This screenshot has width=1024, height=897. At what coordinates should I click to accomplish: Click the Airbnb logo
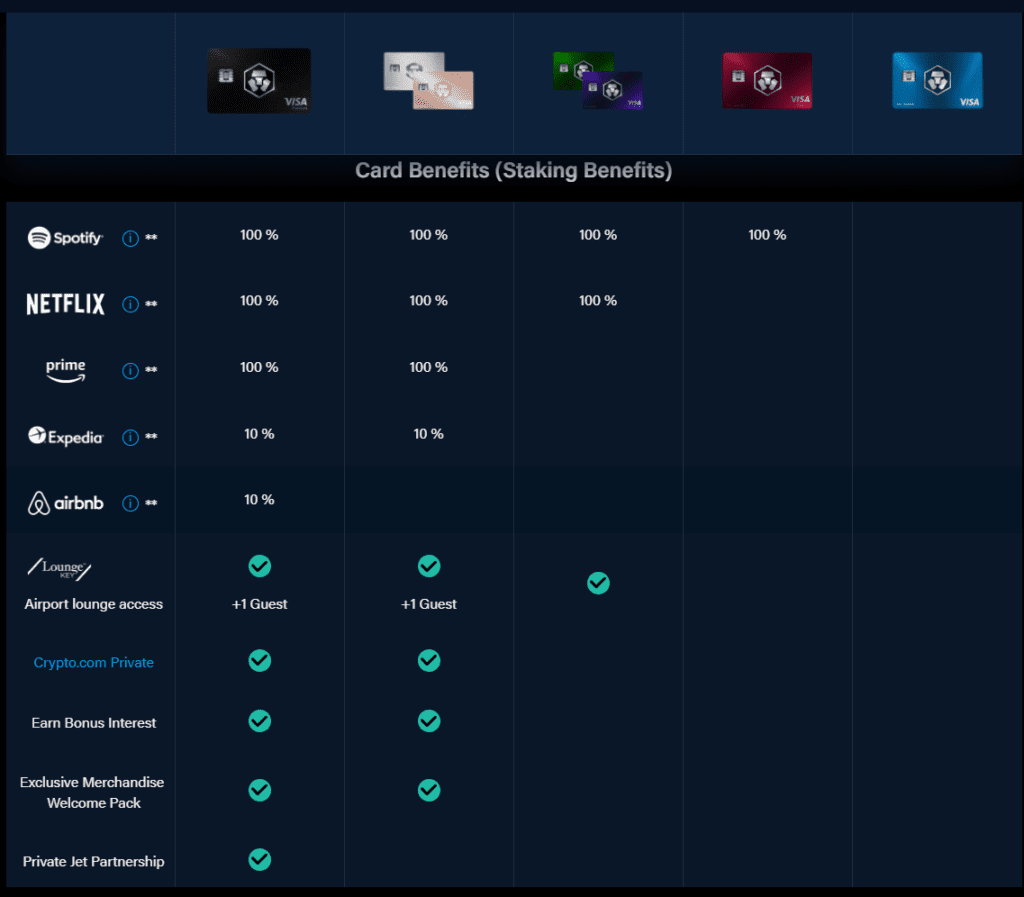(x=65, y=503)
